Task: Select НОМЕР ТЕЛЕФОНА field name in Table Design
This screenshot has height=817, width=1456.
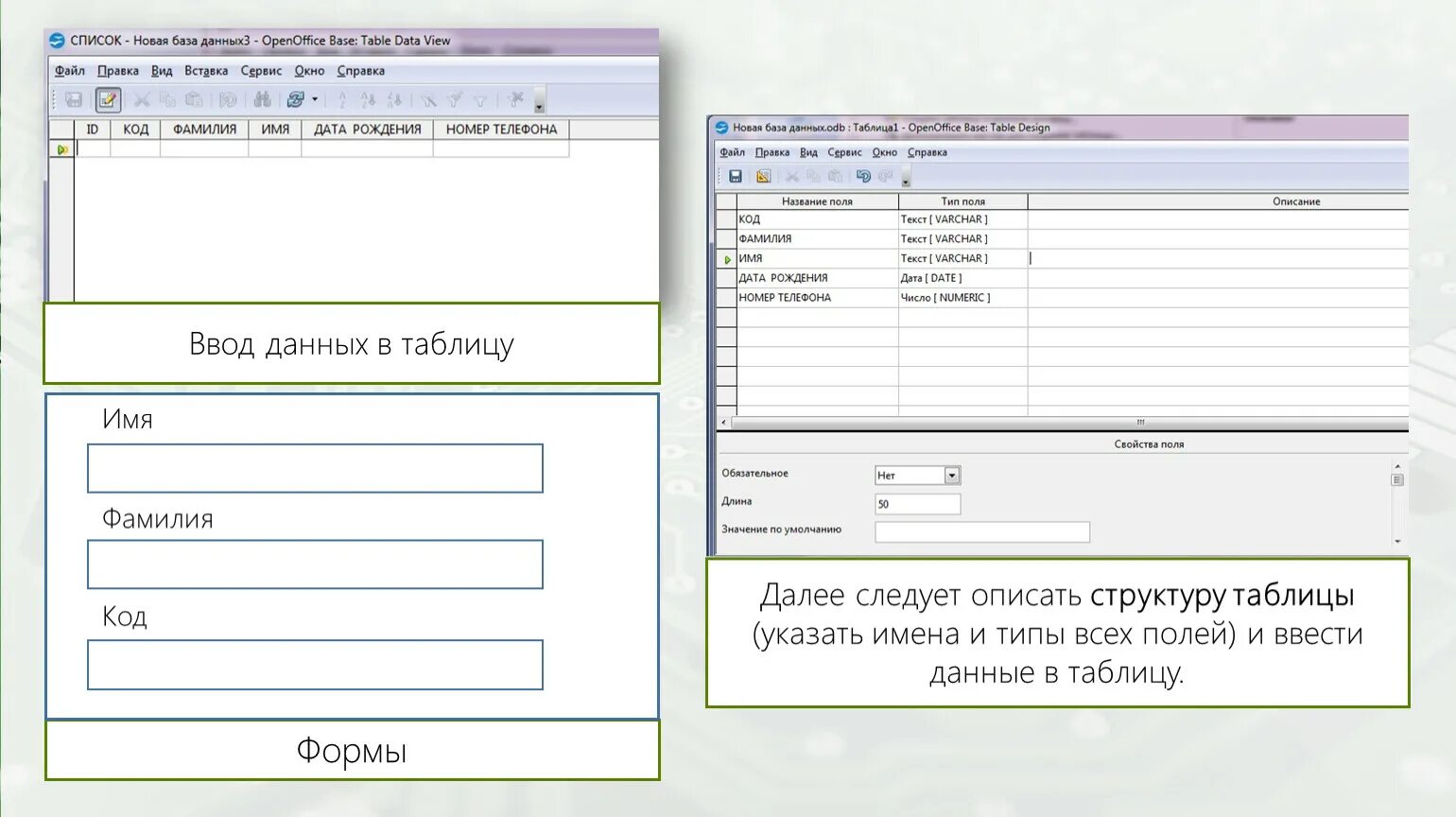Action: (x=817, y=298)
